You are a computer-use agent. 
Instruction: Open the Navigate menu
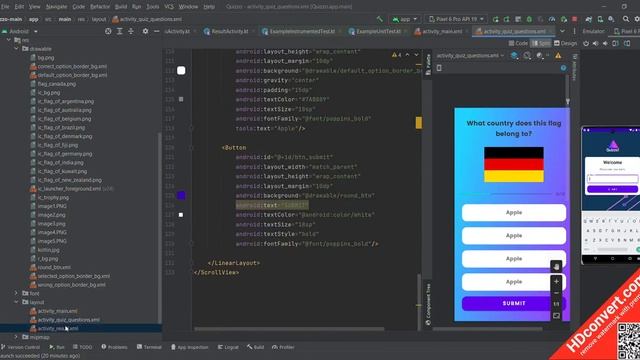pyautogui.click(x=56, y=7)
